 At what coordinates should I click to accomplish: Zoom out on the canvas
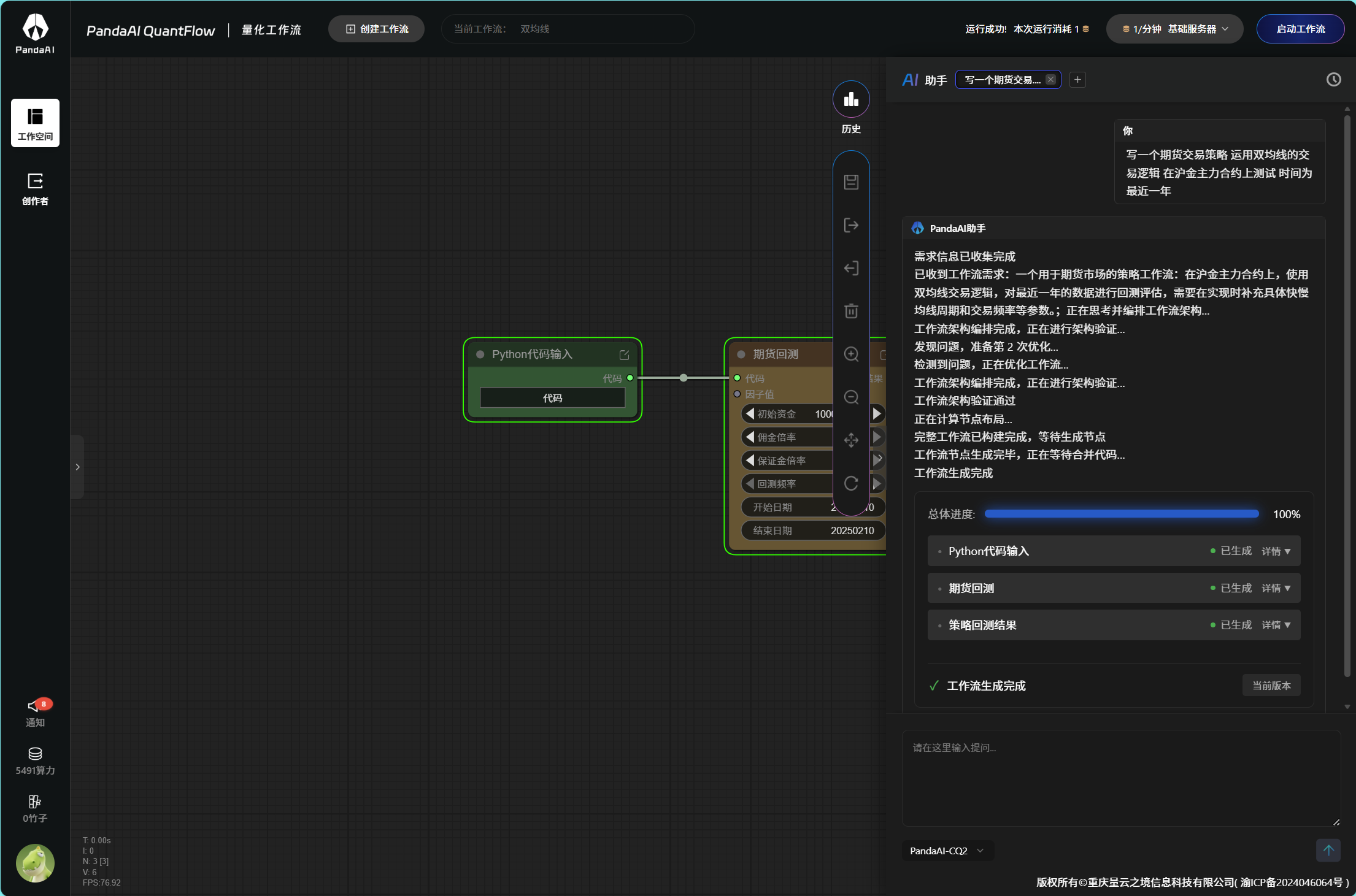[851, 397]
